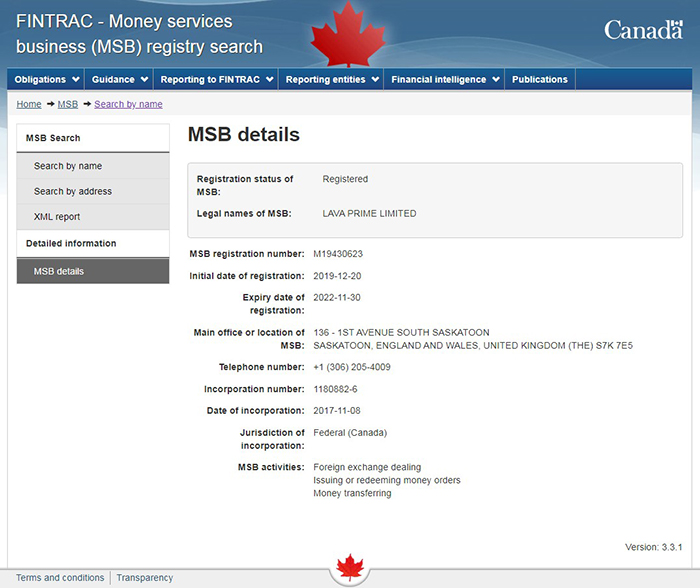
Task: Expand the Reporting entities chevron
Action: pyautogui.click(x=375, y=79)
